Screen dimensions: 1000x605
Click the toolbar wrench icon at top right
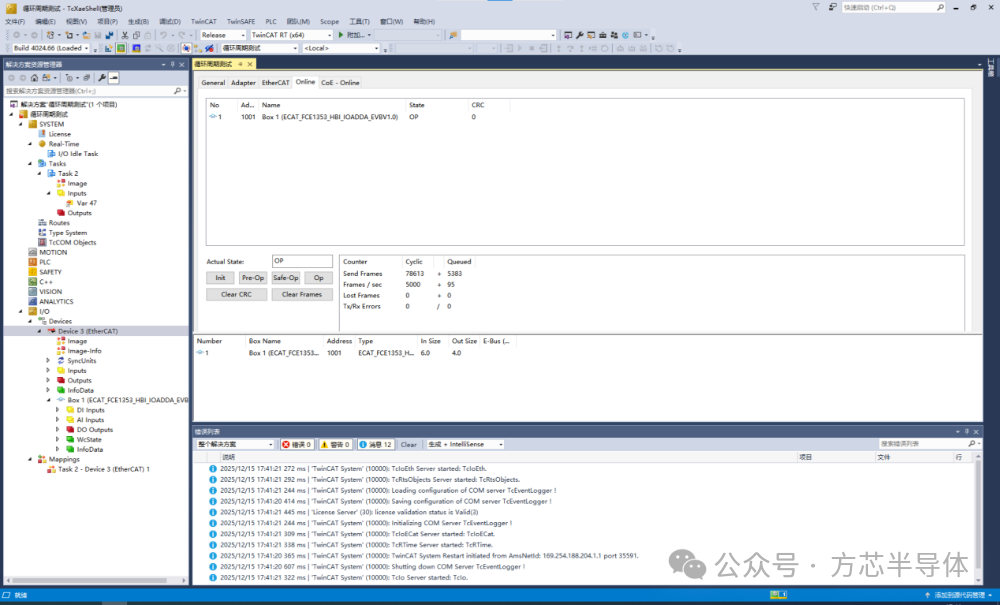pos(579,35)
